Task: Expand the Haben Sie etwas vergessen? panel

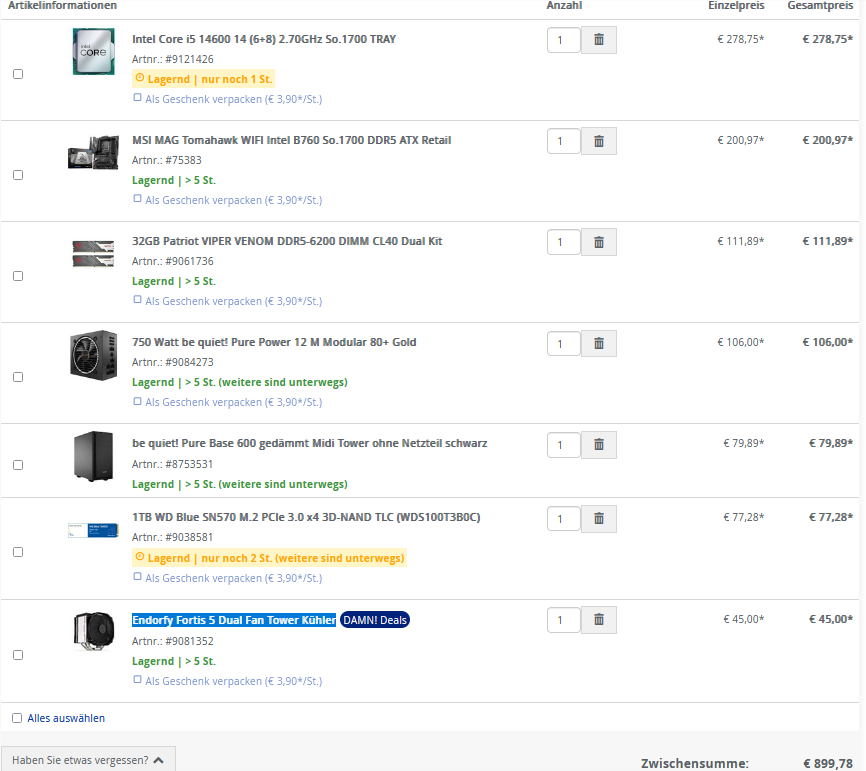Action: [88, 760]
